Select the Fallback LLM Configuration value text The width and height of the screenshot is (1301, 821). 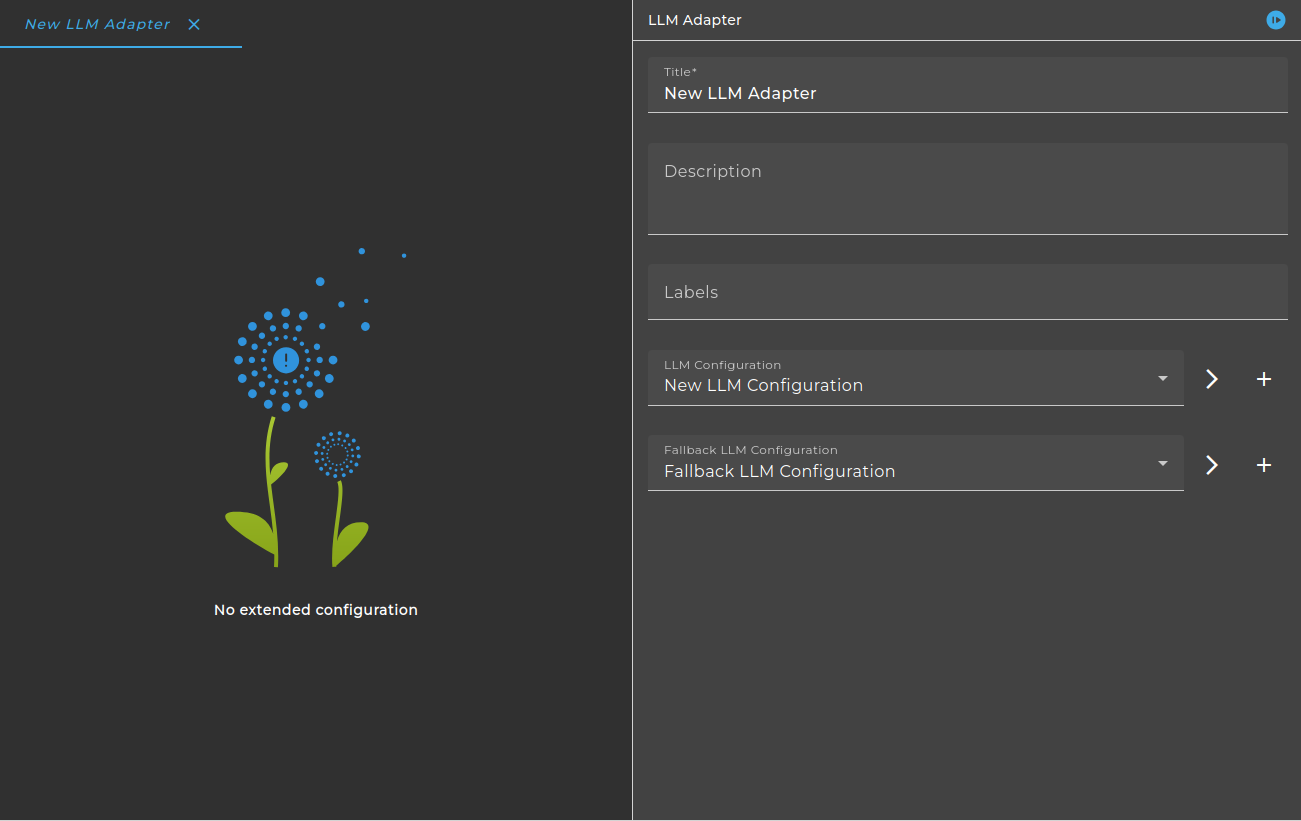[779, 471]
